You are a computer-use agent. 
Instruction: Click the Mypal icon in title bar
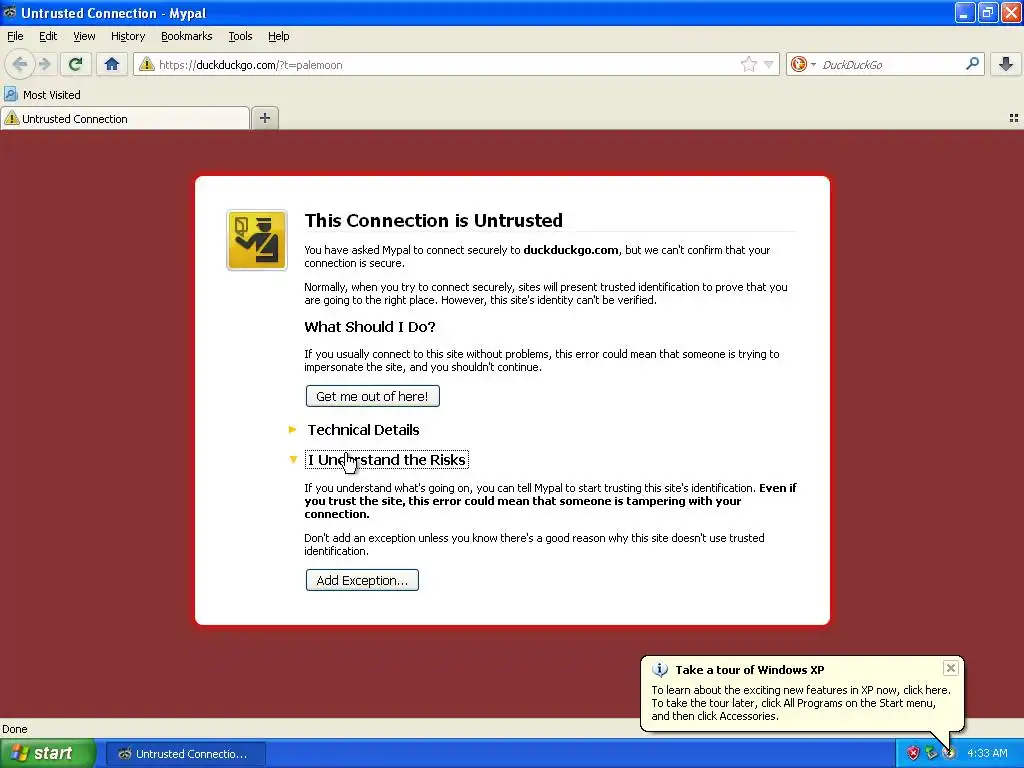(x=10, y=12)
